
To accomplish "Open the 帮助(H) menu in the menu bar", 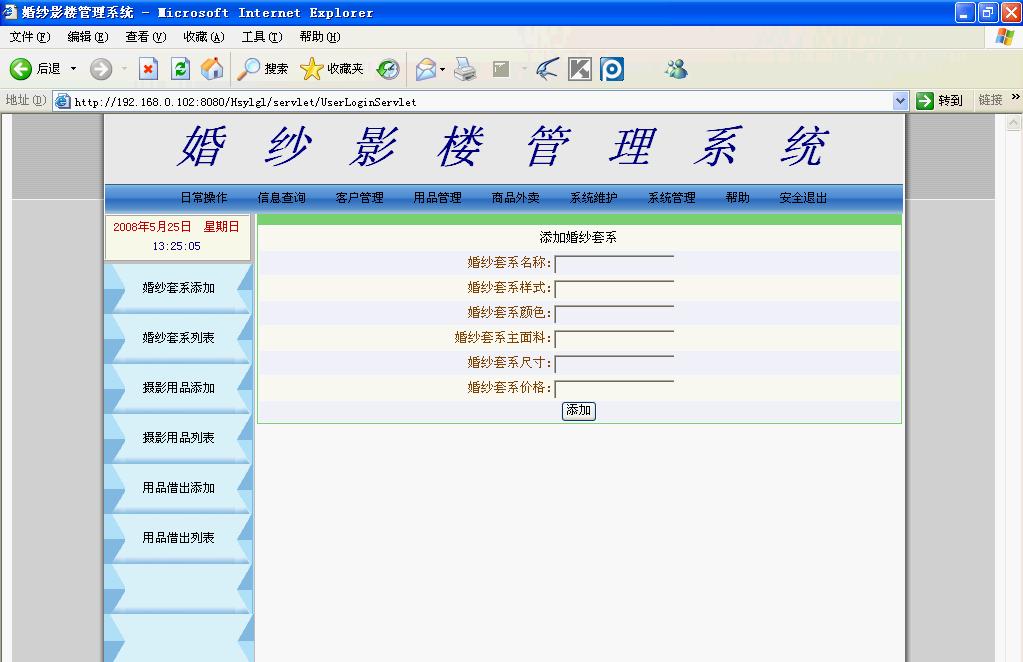I will 320,37.
